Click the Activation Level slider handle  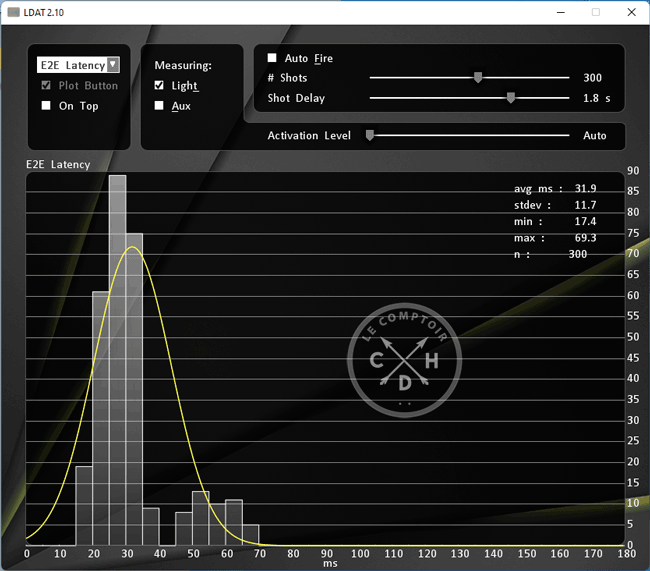coord(370,135)
